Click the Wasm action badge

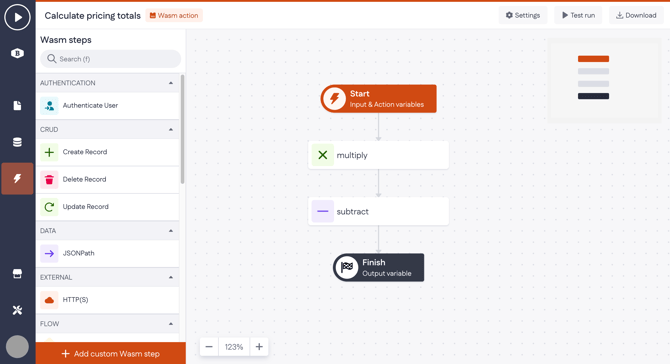pos(174,15)
